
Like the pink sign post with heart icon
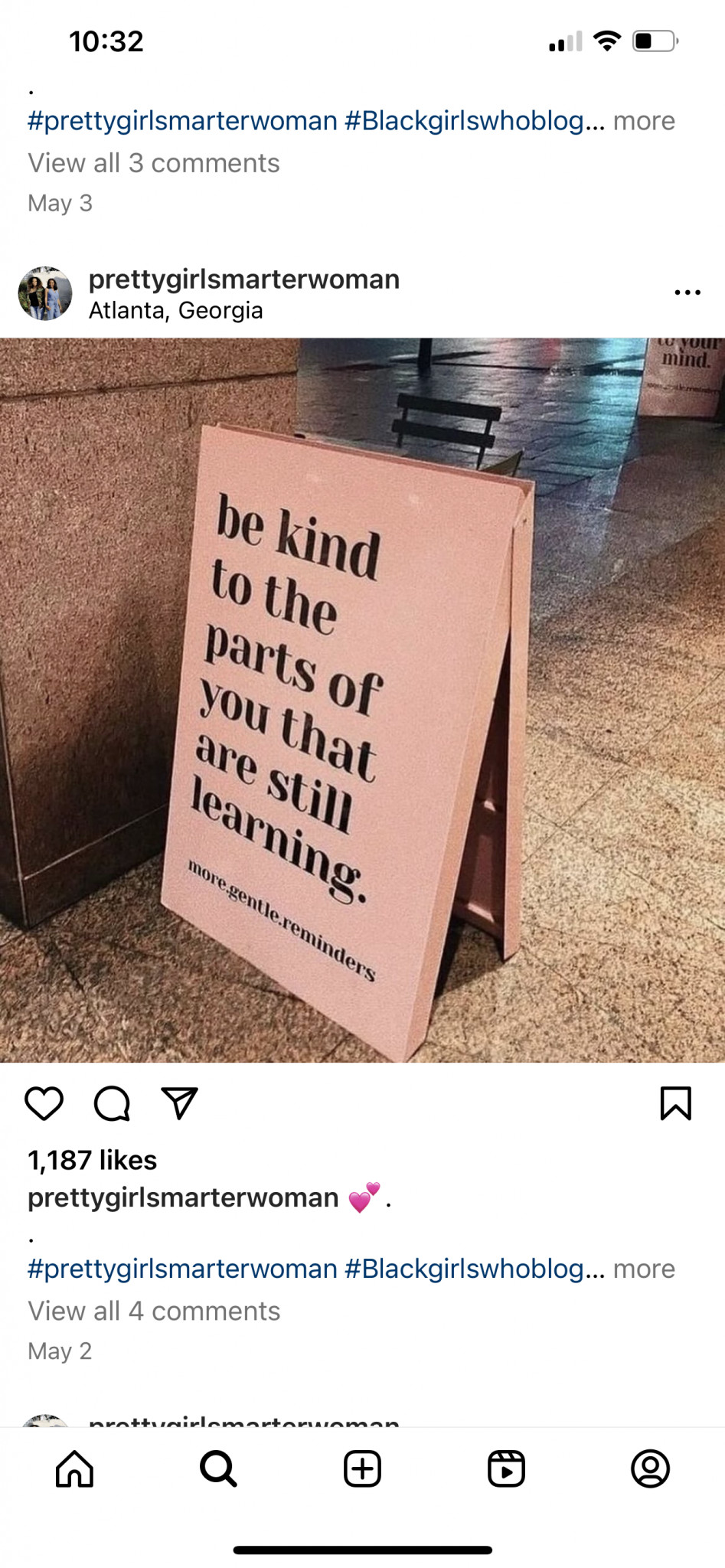(x=44, y=1103)
